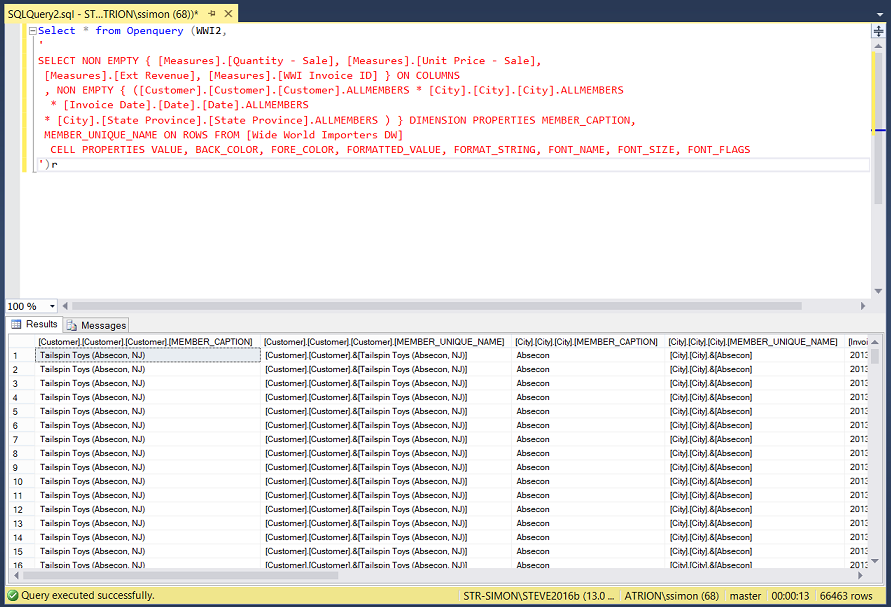Switch to the Messages tab
The image size is (891, 607).
pos(97,325)
